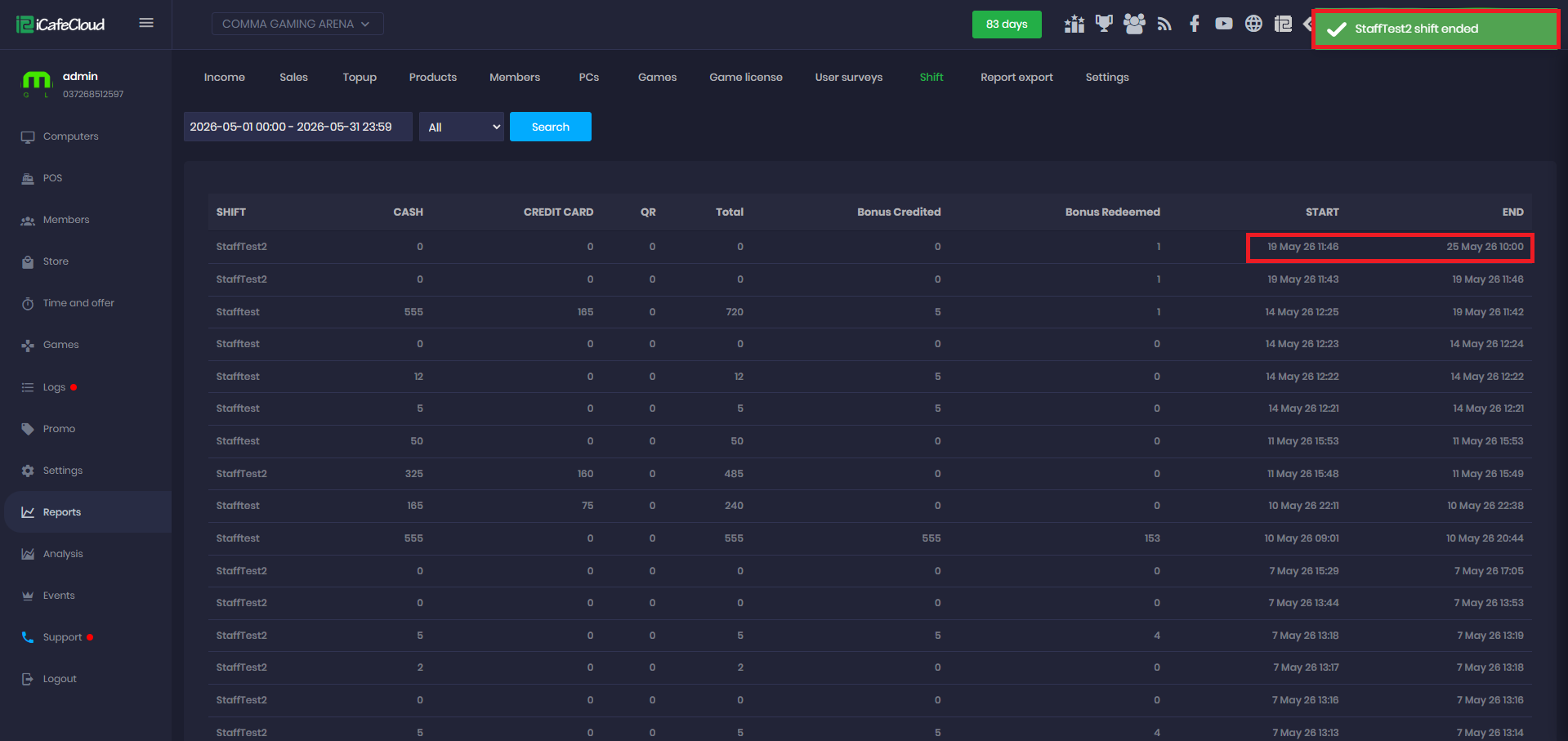The height and width of the screenshot is (741, 1568).
Task: Switch to the Game license tab
Action: pyautogui.click(x=746, y=77)
